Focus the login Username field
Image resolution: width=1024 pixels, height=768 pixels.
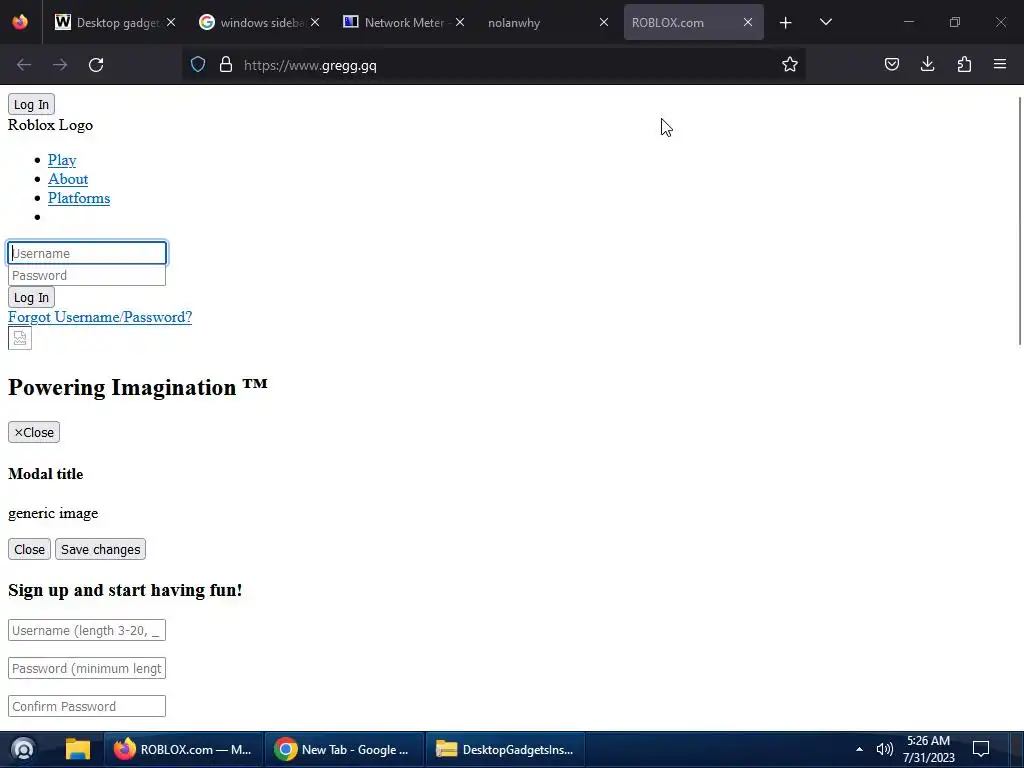(87, 253)
